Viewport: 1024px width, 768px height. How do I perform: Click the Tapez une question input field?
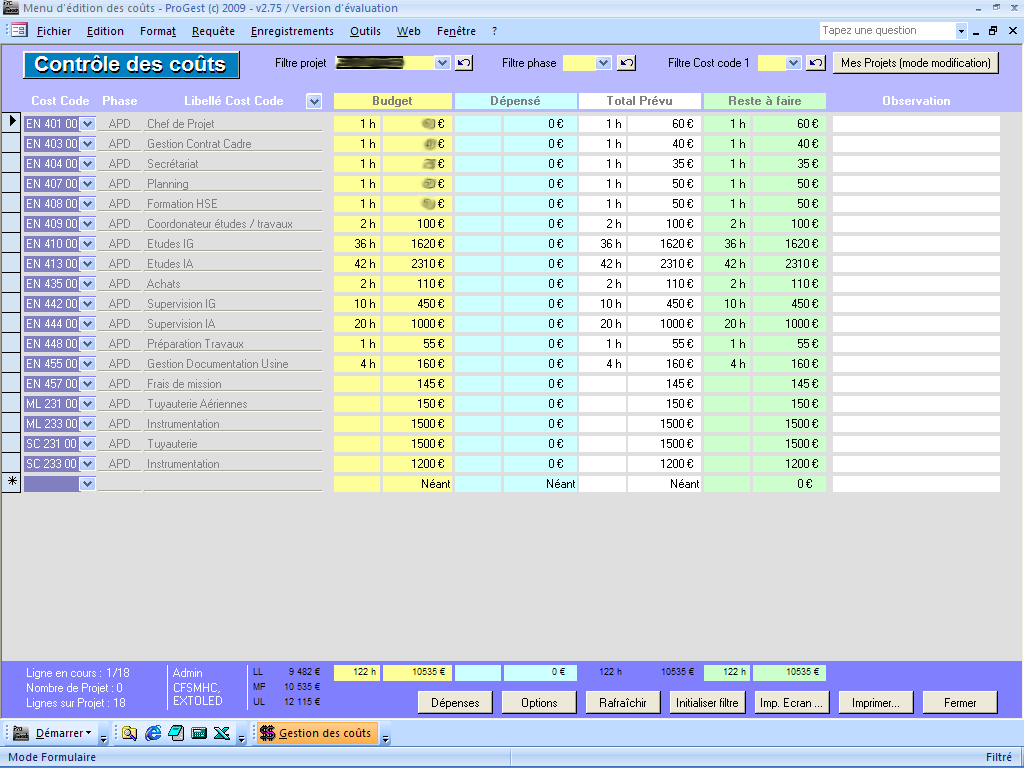click(888, 31)
